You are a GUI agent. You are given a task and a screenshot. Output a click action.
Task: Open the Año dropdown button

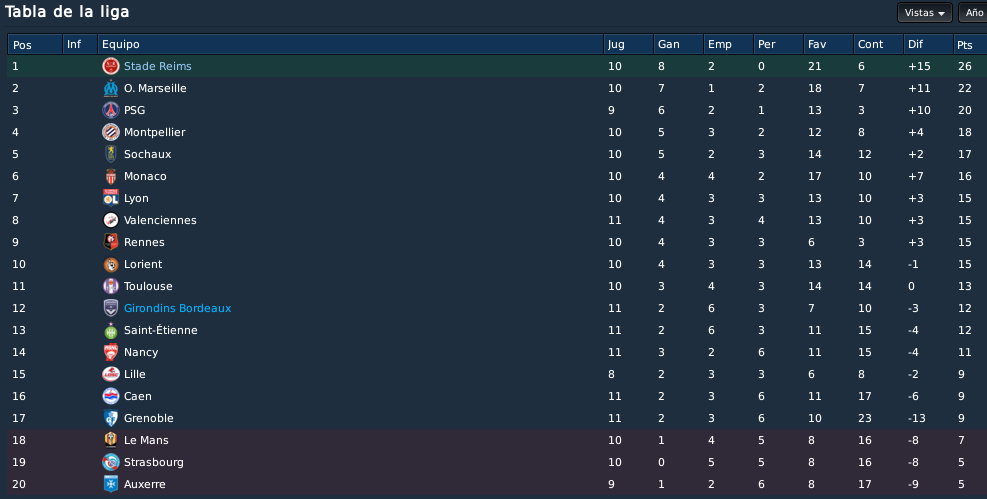click(x=973, y=13)
